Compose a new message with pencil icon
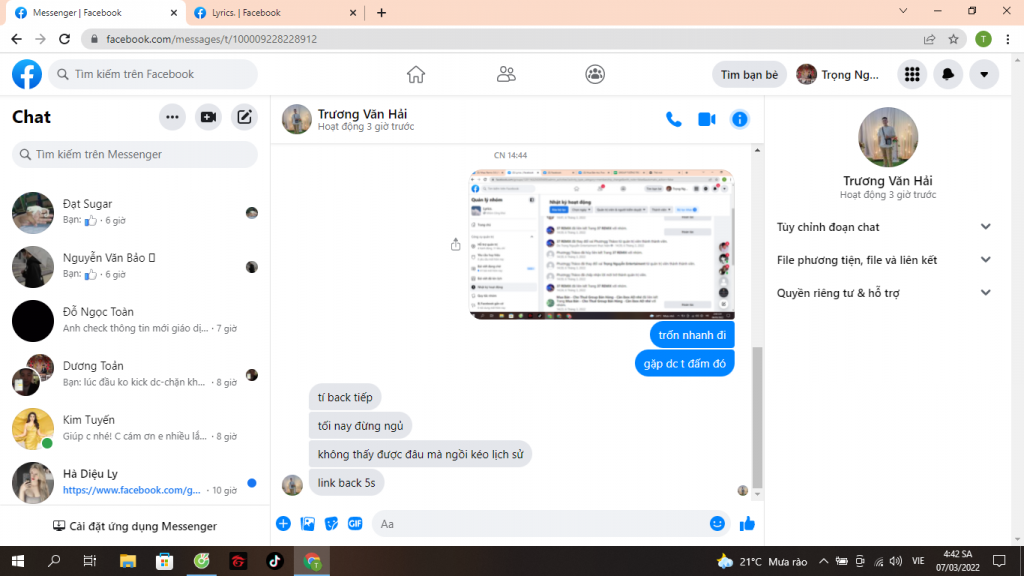The height and width of the screenshot is (576, 1024). tap(244, 117)
